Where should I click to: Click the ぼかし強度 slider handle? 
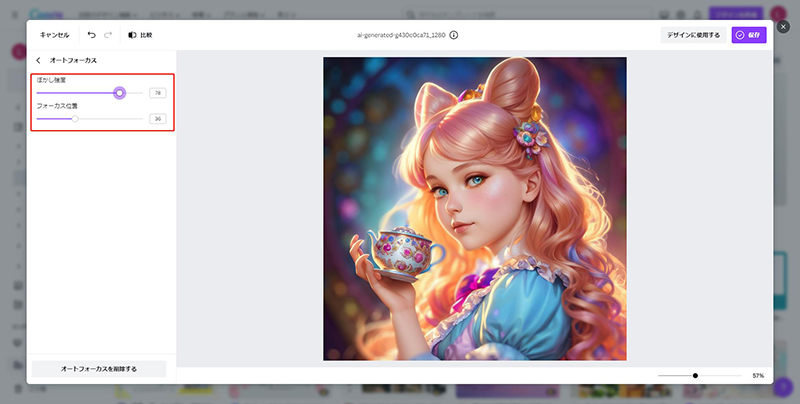click(119, 93)
